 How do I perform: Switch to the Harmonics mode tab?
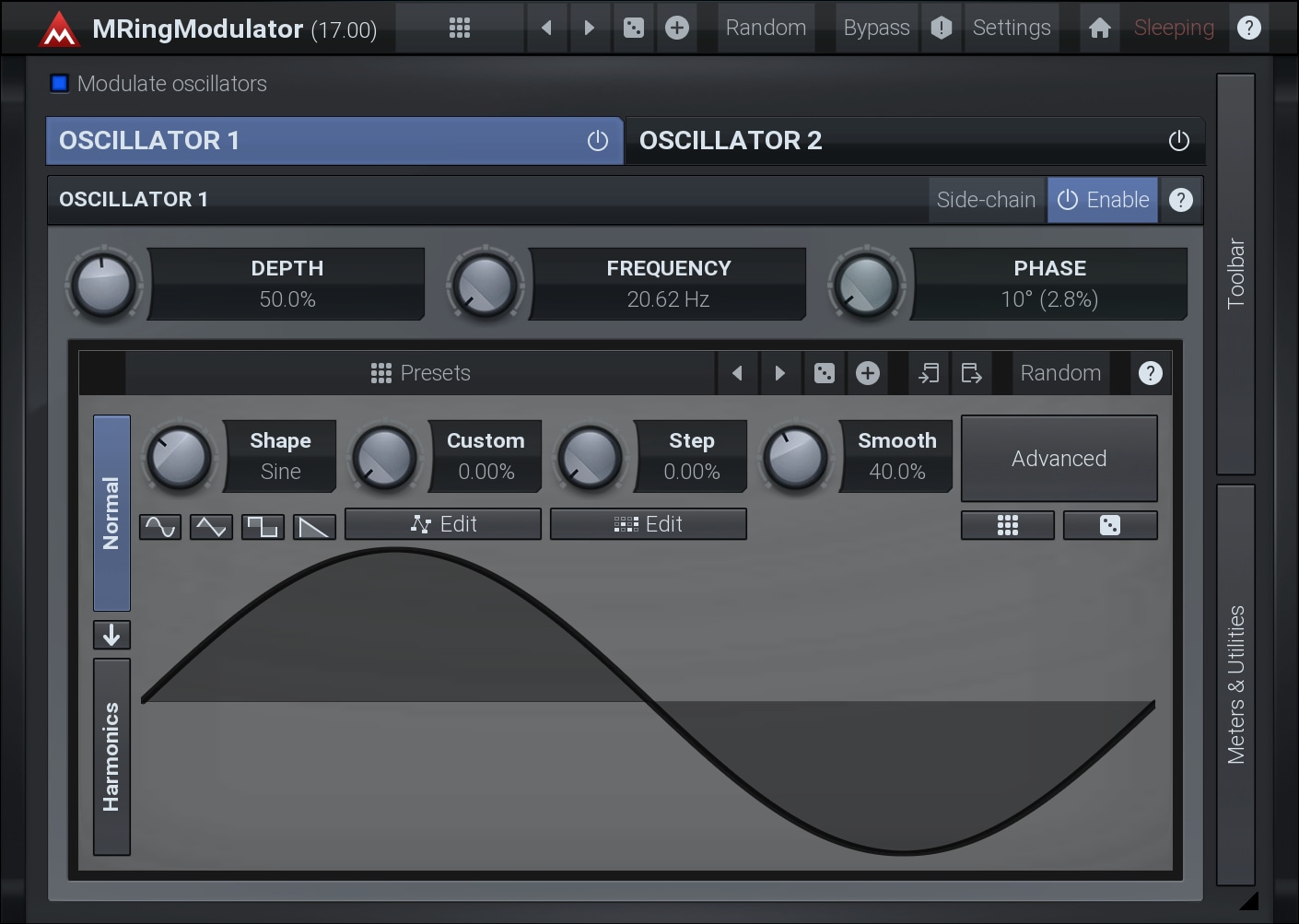click(111, 756)
